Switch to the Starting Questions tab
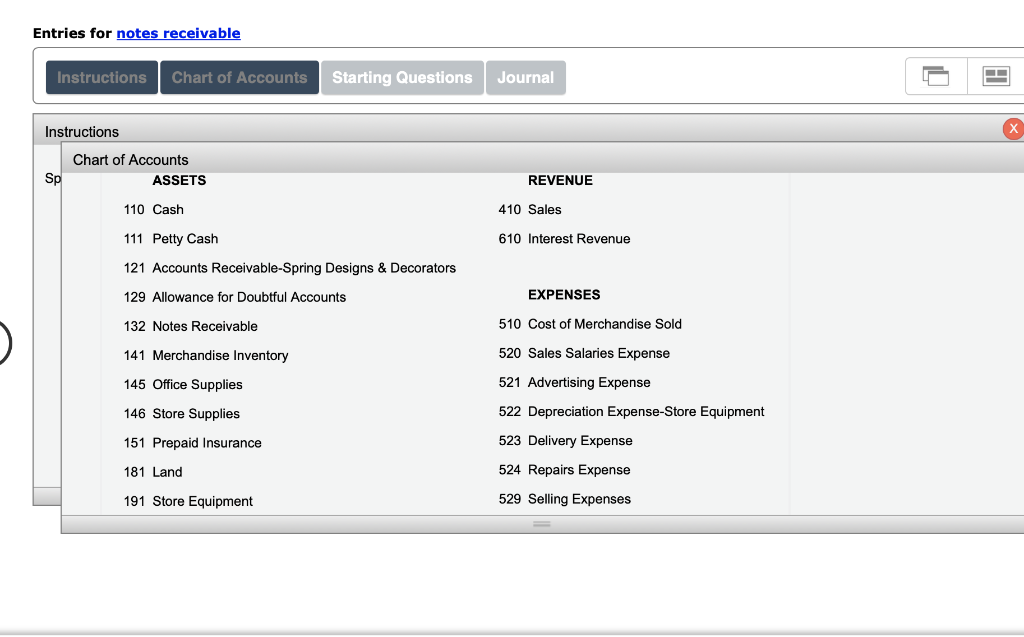The width and height of the screenshot is (1024, 637). 402,77
